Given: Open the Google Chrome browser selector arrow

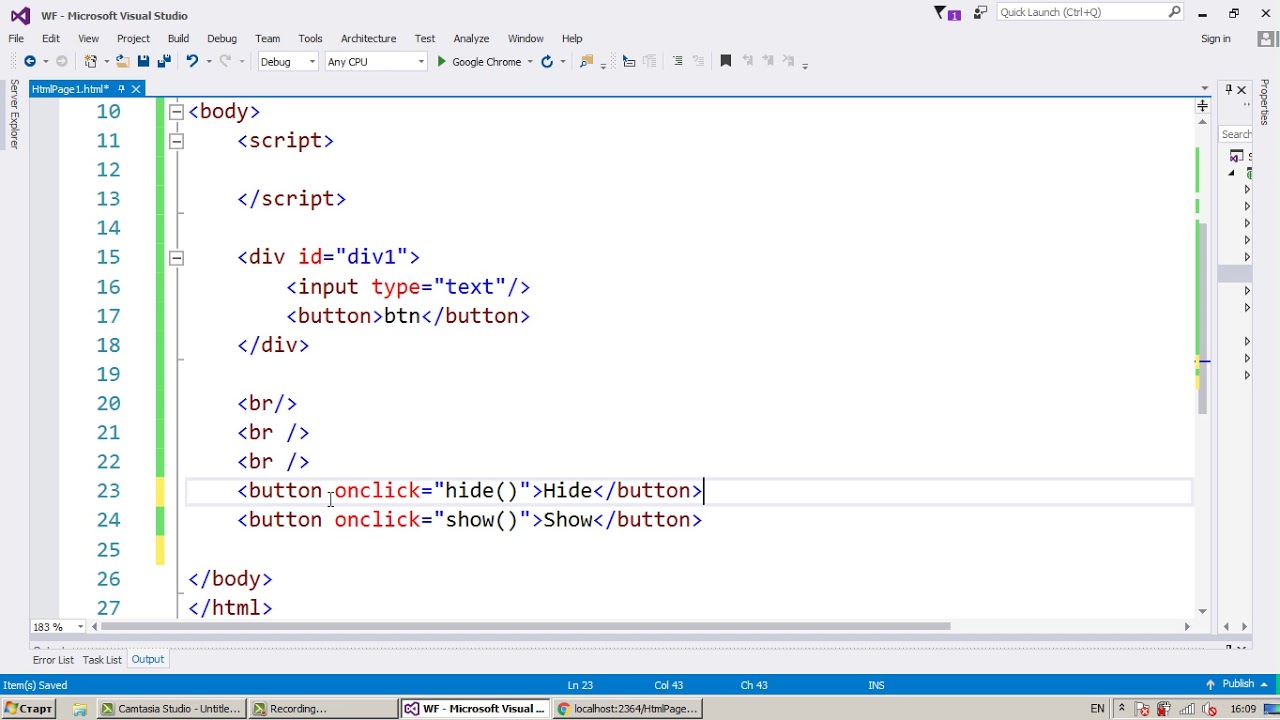Looking at the screenshot, I should coord(530,62).
